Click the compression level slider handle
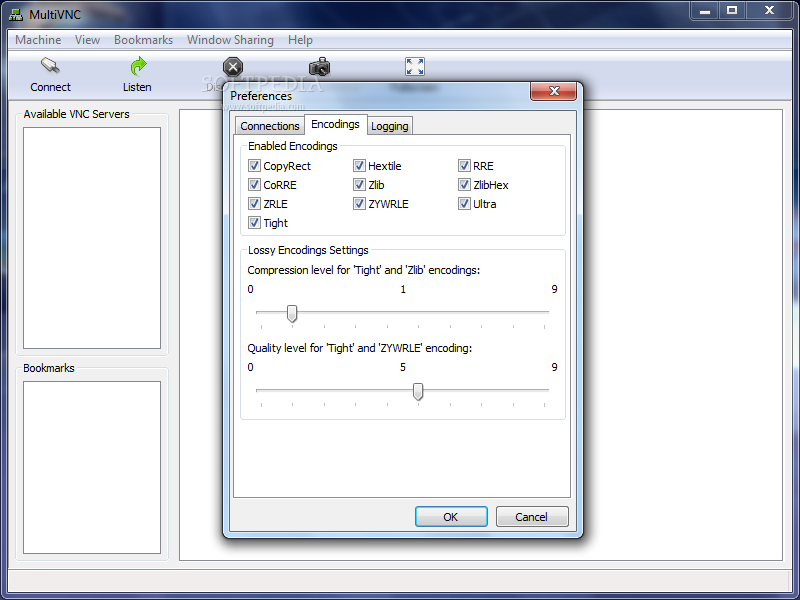The image size is (800, 600). 292,313
